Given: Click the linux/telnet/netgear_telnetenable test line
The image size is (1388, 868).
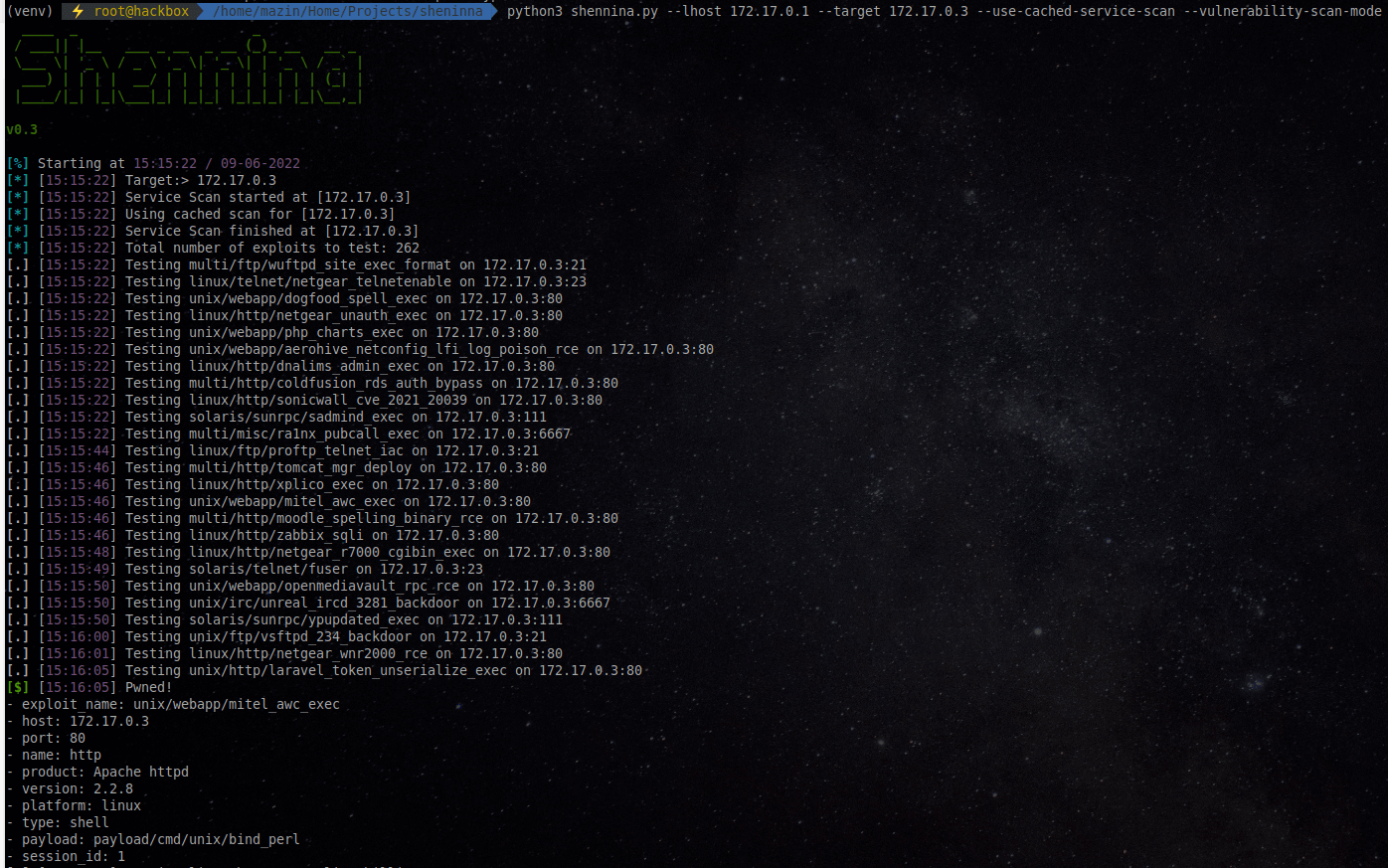Looking at the screenshot, I should pyautogui.click(x=296, y=281).
